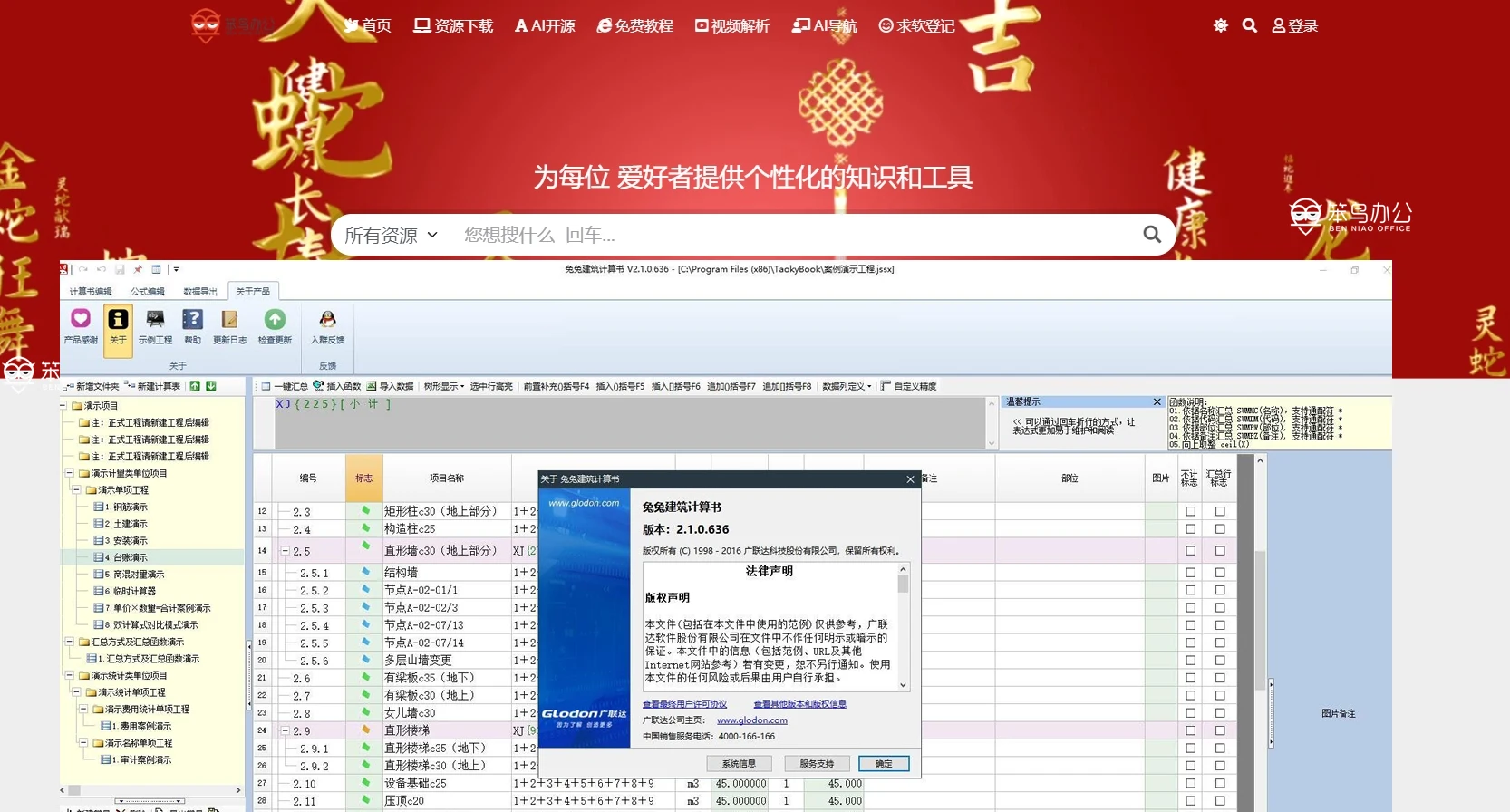Click the 自定义精度 toolbar item

click(x=908, y=386)
